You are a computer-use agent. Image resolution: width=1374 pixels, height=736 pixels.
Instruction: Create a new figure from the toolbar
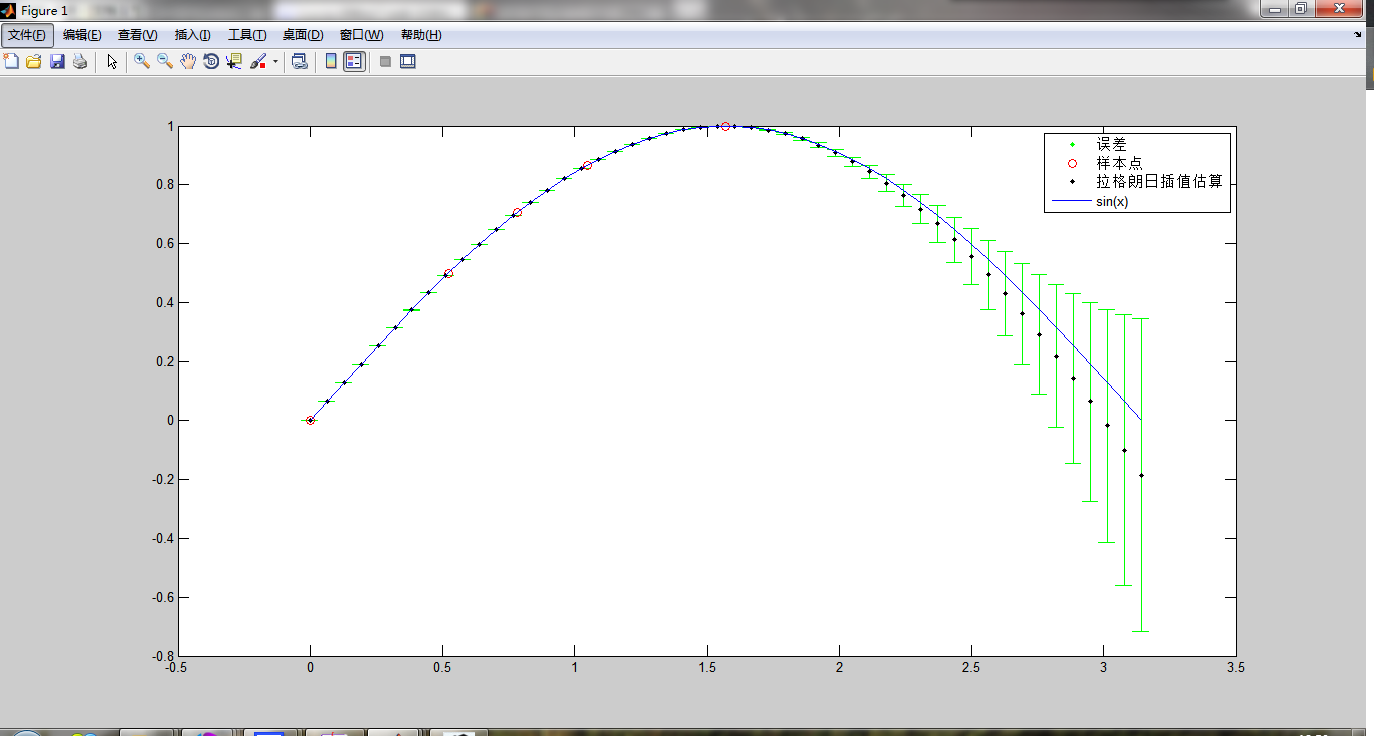click(x=11, y=61)
